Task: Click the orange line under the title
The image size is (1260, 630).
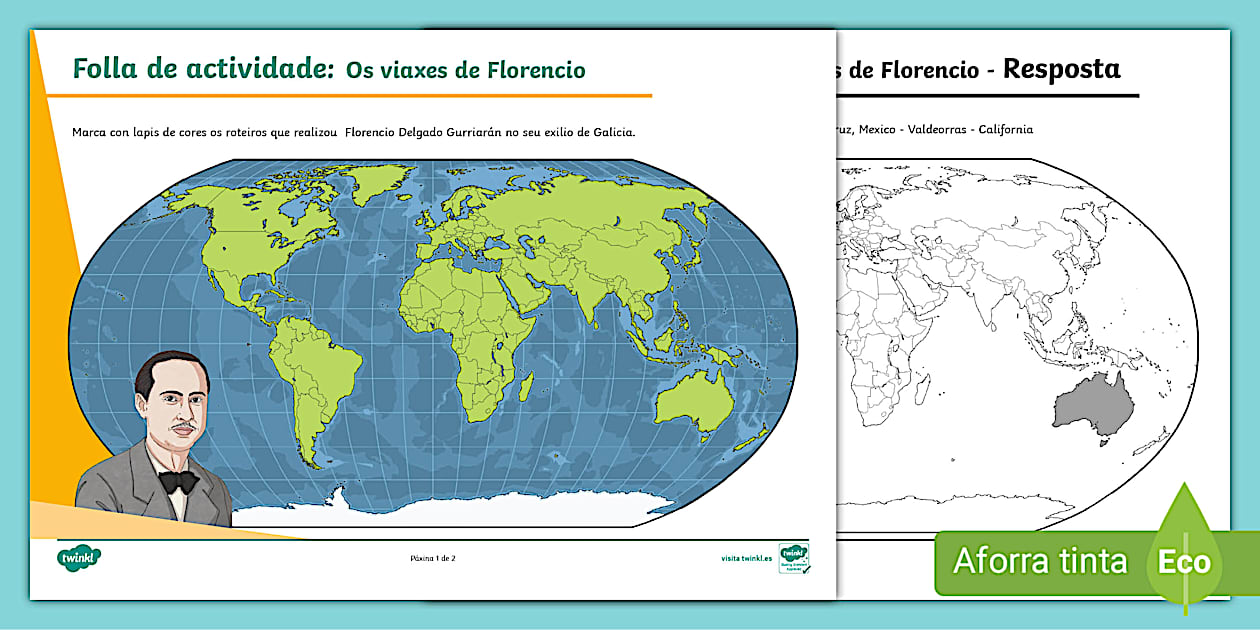Action: (349, 96)
